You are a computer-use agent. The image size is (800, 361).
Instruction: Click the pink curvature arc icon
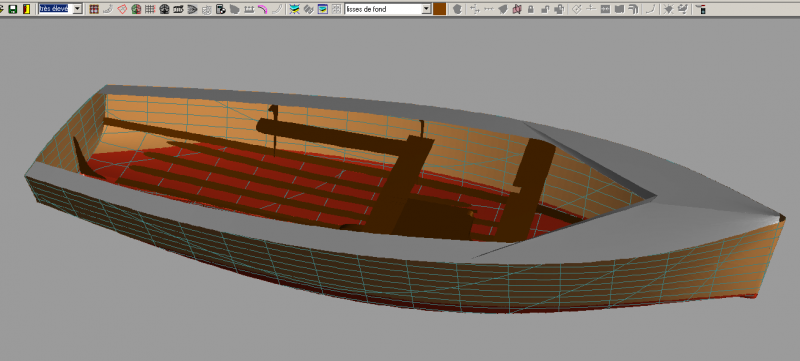[262, 9]
